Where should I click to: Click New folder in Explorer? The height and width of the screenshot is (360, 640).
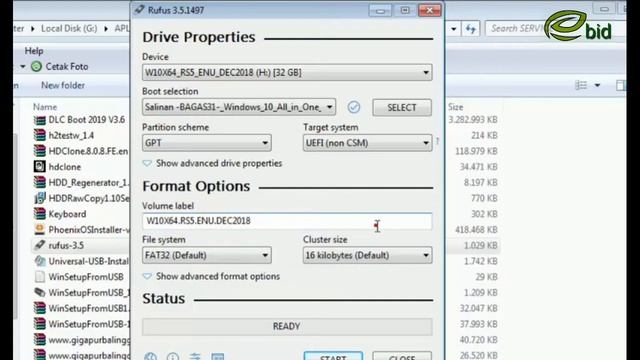[x=63, y=85]
